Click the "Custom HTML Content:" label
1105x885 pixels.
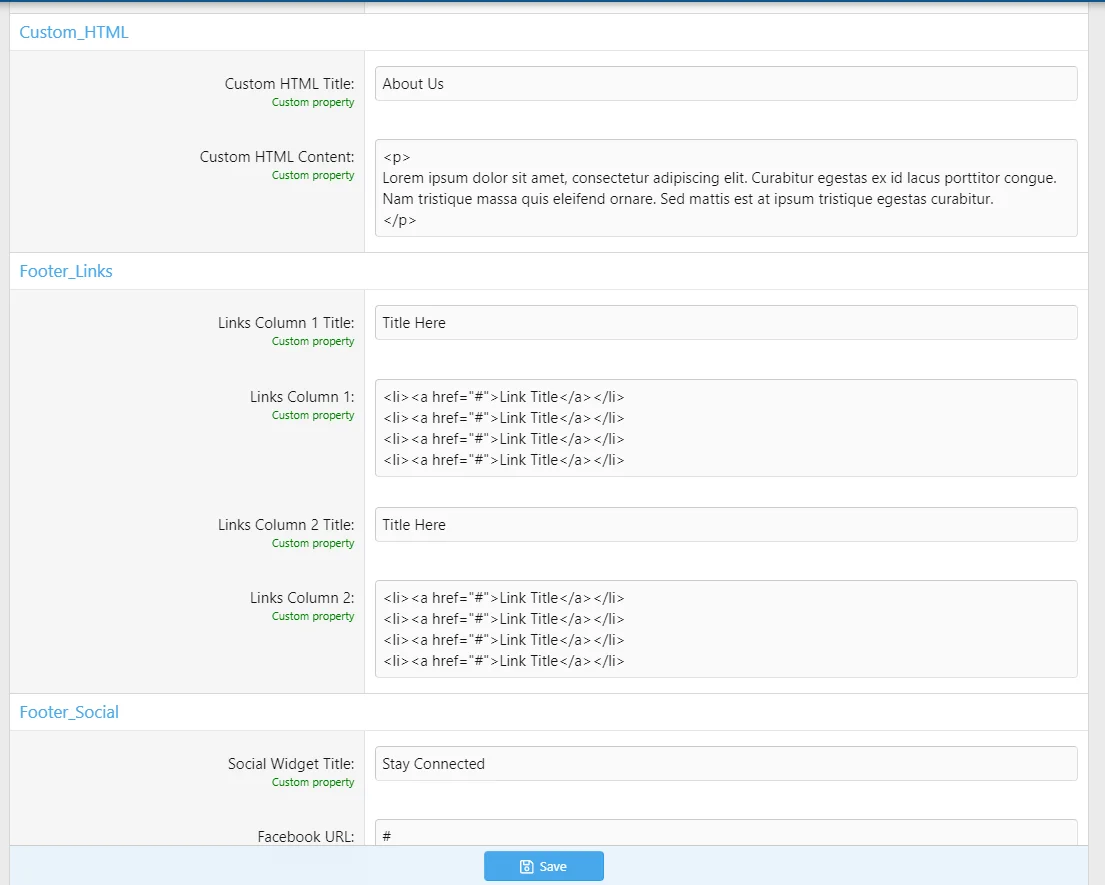277,157
